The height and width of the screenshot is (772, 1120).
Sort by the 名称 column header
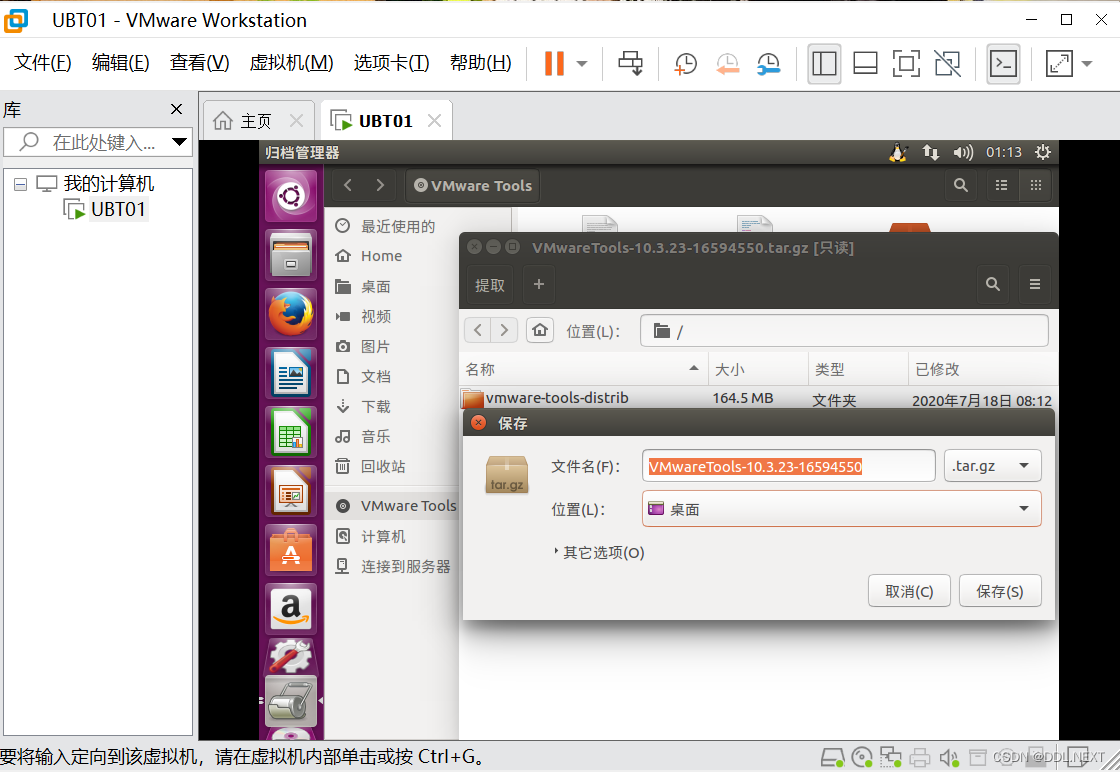(x=586, y=369)
